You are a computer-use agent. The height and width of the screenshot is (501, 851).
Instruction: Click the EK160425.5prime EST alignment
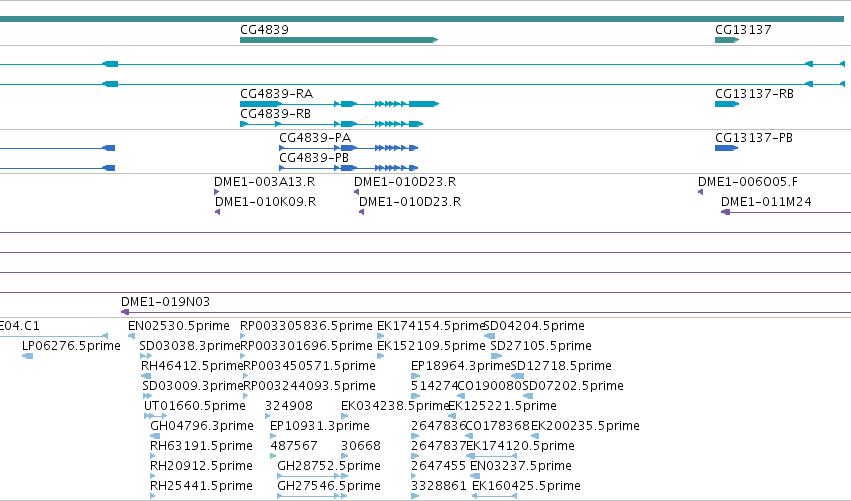(x=494, y=496)
